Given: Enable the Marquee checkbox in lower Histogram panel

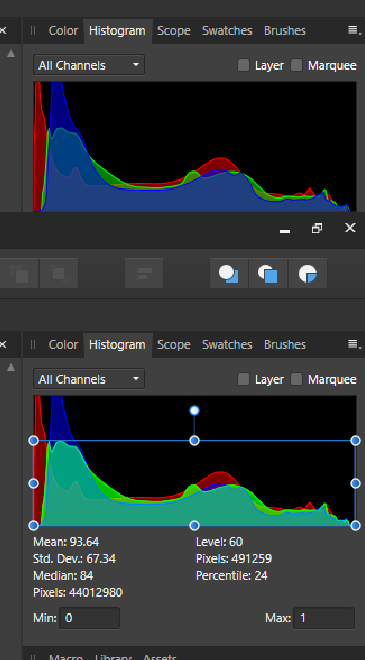Looking at the screenshot, I should click(297, 379).
